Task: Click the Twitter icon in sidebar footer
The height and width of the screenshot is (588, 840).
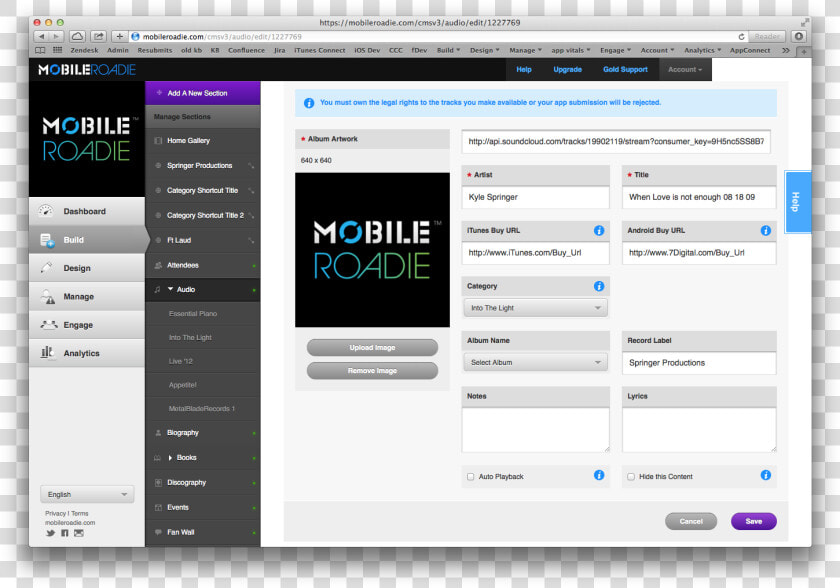Action: coord(50,533)
